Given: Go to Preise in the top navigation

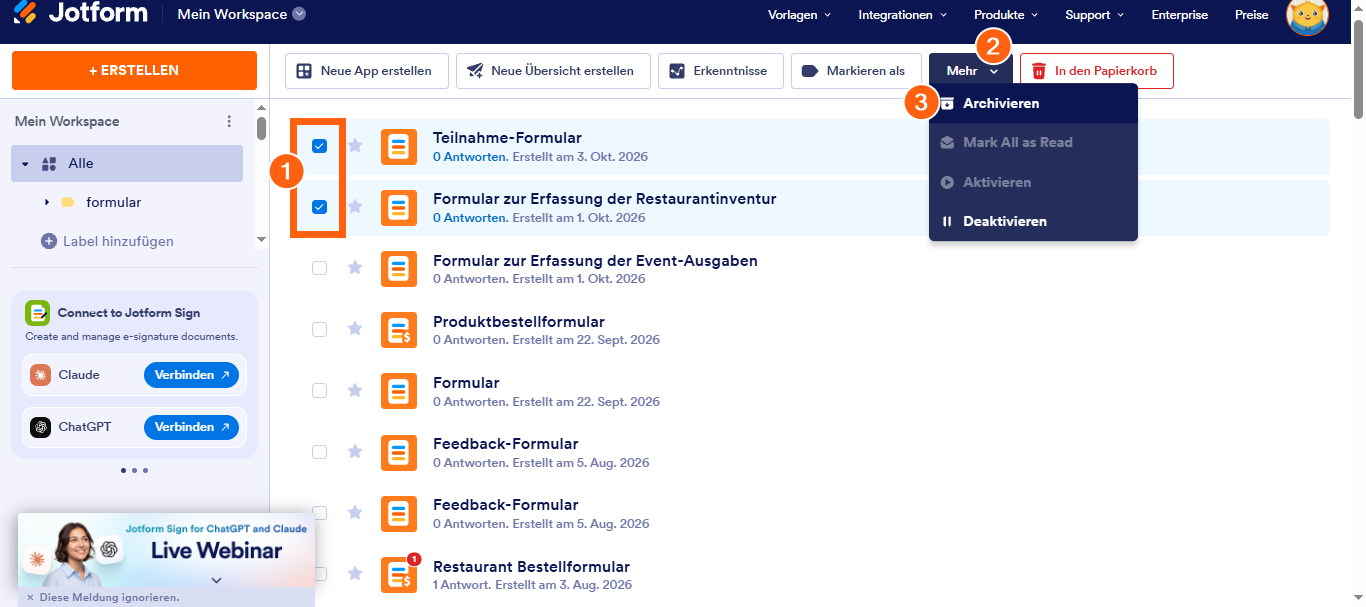Looking at the screenshot, I should 1252,15.
